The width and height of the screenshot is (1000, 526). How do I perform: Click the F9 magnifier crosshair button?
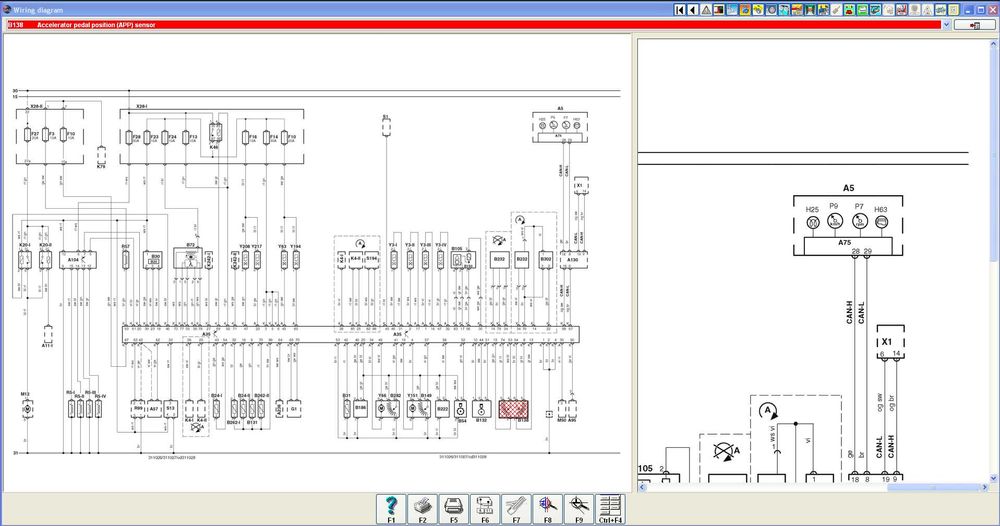(x=578, y=509)
